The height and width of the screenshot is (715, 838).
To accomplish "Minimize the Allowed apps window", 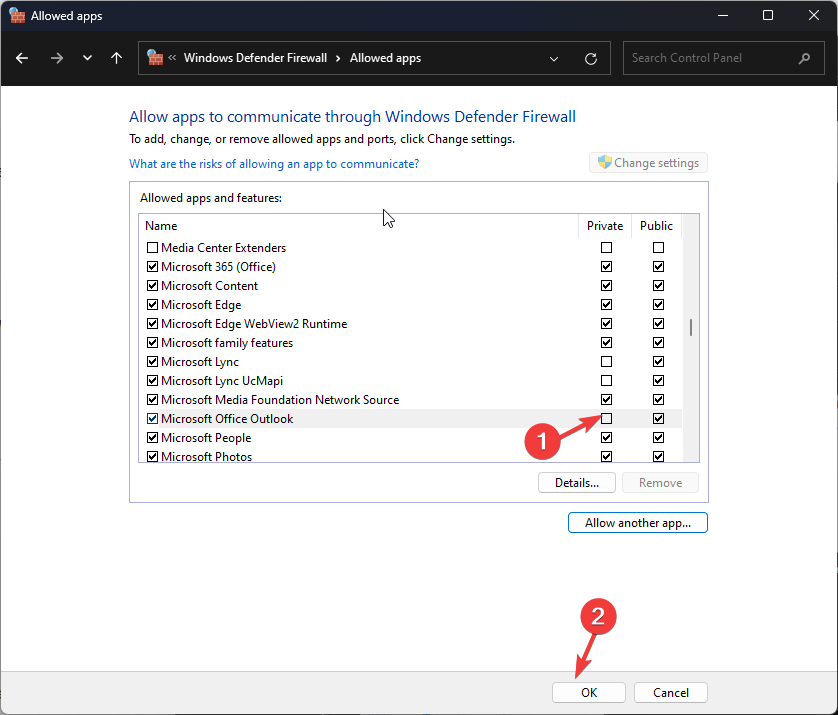I will (x=723, y=15).
